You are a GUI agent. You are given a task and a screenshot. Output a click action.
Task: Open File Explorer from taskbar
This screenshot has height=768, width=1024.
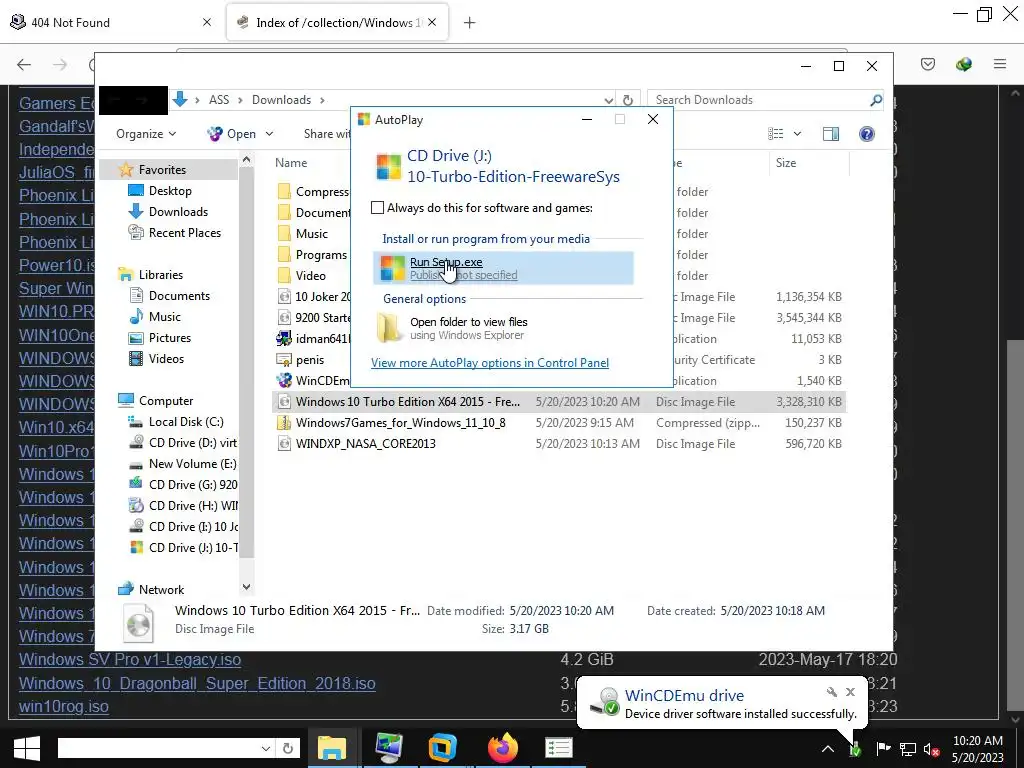pyautogui.click(x=332, y=748)
